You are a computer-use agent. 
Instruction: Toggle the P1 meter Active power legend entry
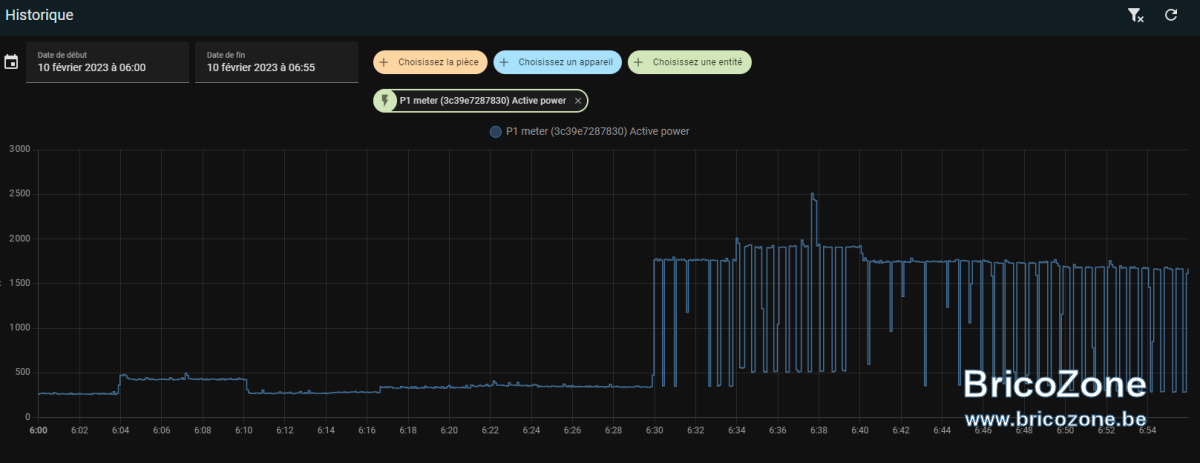coord(589,131)
